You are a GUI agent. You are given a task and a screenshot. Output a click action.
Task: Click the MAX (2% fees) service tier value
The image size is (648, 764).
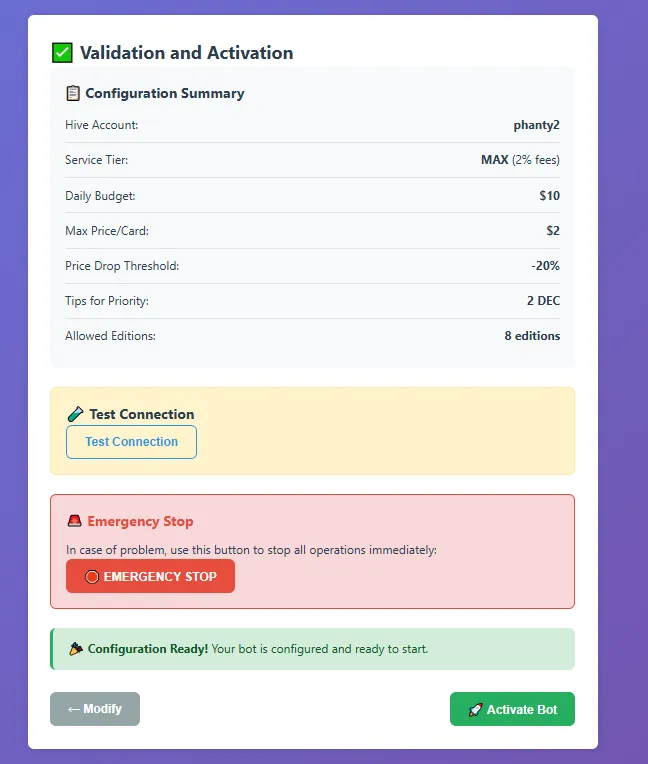[520, 160]
